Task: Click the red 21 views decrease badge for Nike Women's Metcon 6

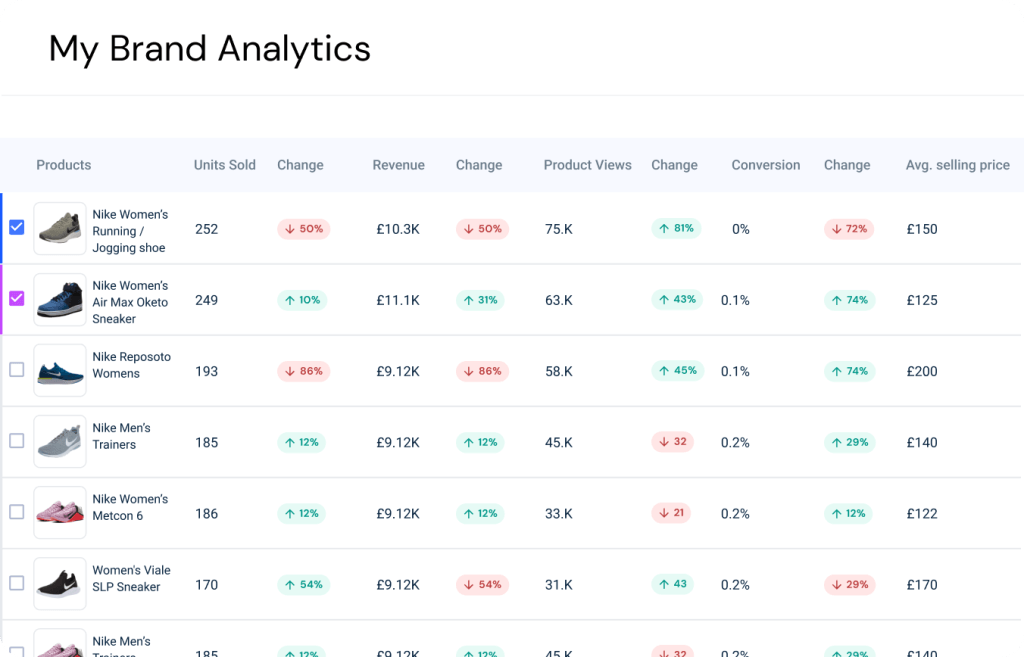Action: coord(671,513)
